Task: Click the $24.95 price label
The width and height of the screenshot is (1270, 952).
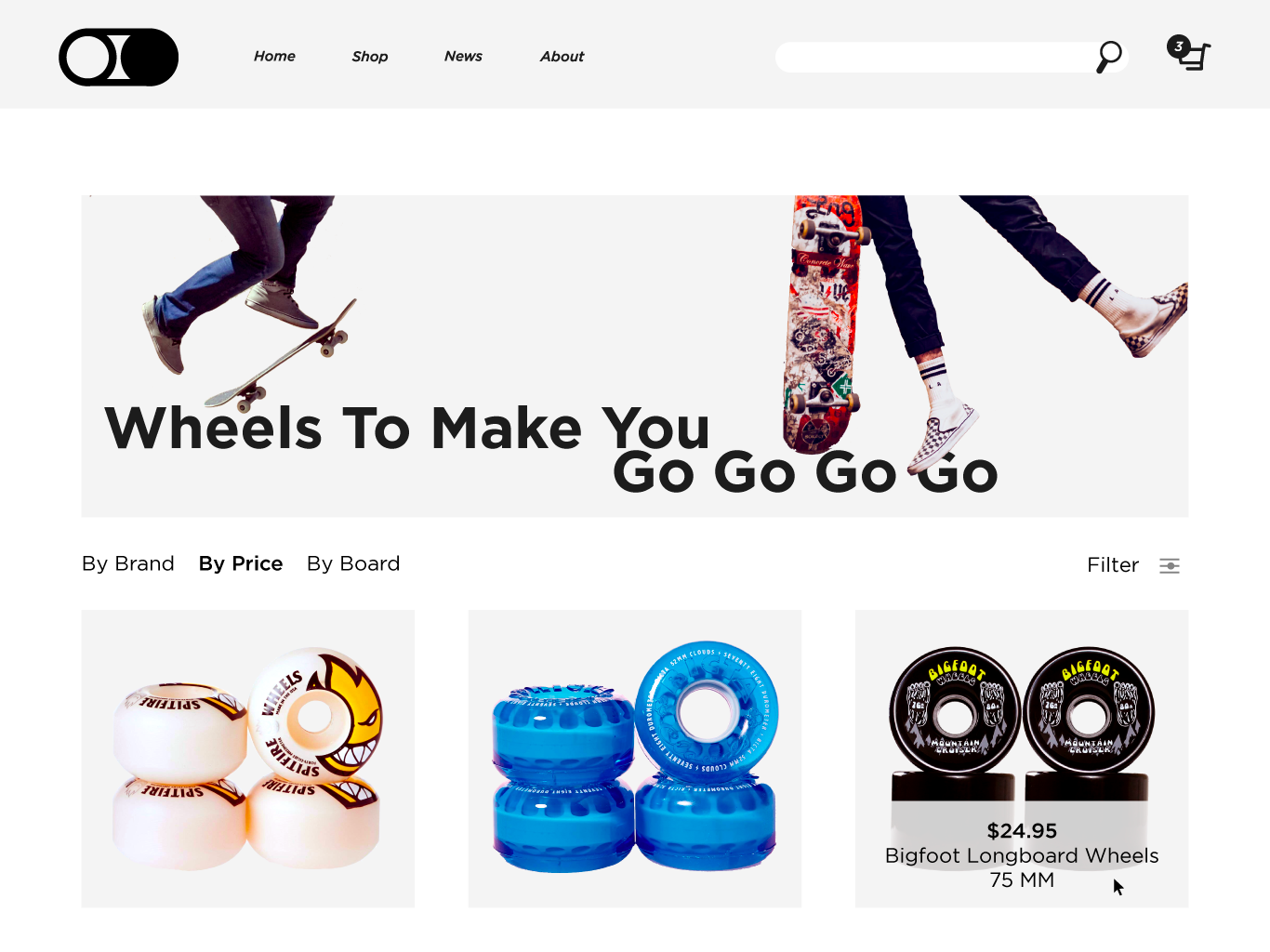Action: [x=1022, y=831]
